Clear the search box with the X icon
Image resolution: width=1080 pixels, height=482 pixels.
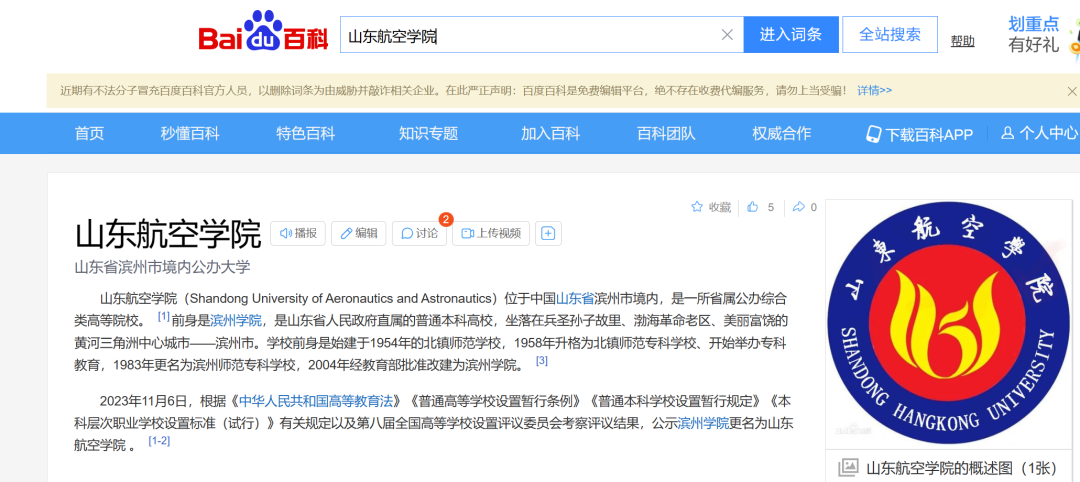(x=727, y=34)
